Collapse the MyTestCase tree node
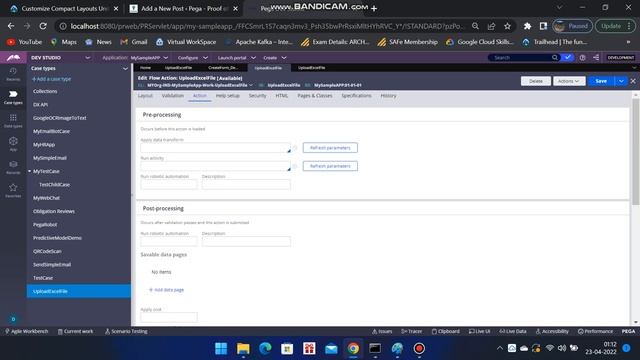 pos(29,171)
